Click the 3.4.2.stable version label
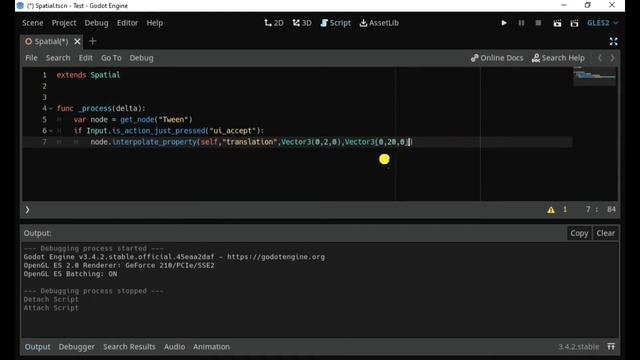 tap(578, 347)
